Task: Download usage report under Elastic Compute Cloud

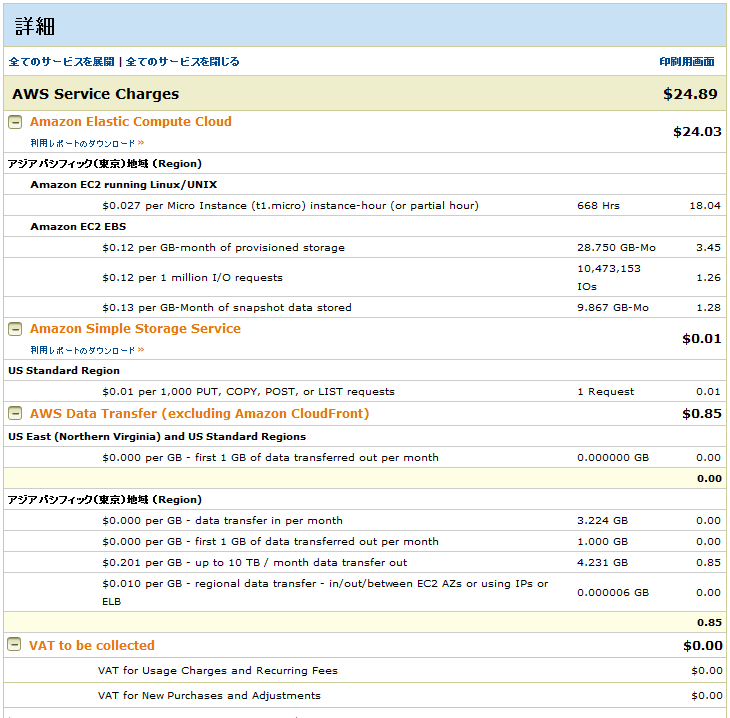Action: [x=88, y=143]
